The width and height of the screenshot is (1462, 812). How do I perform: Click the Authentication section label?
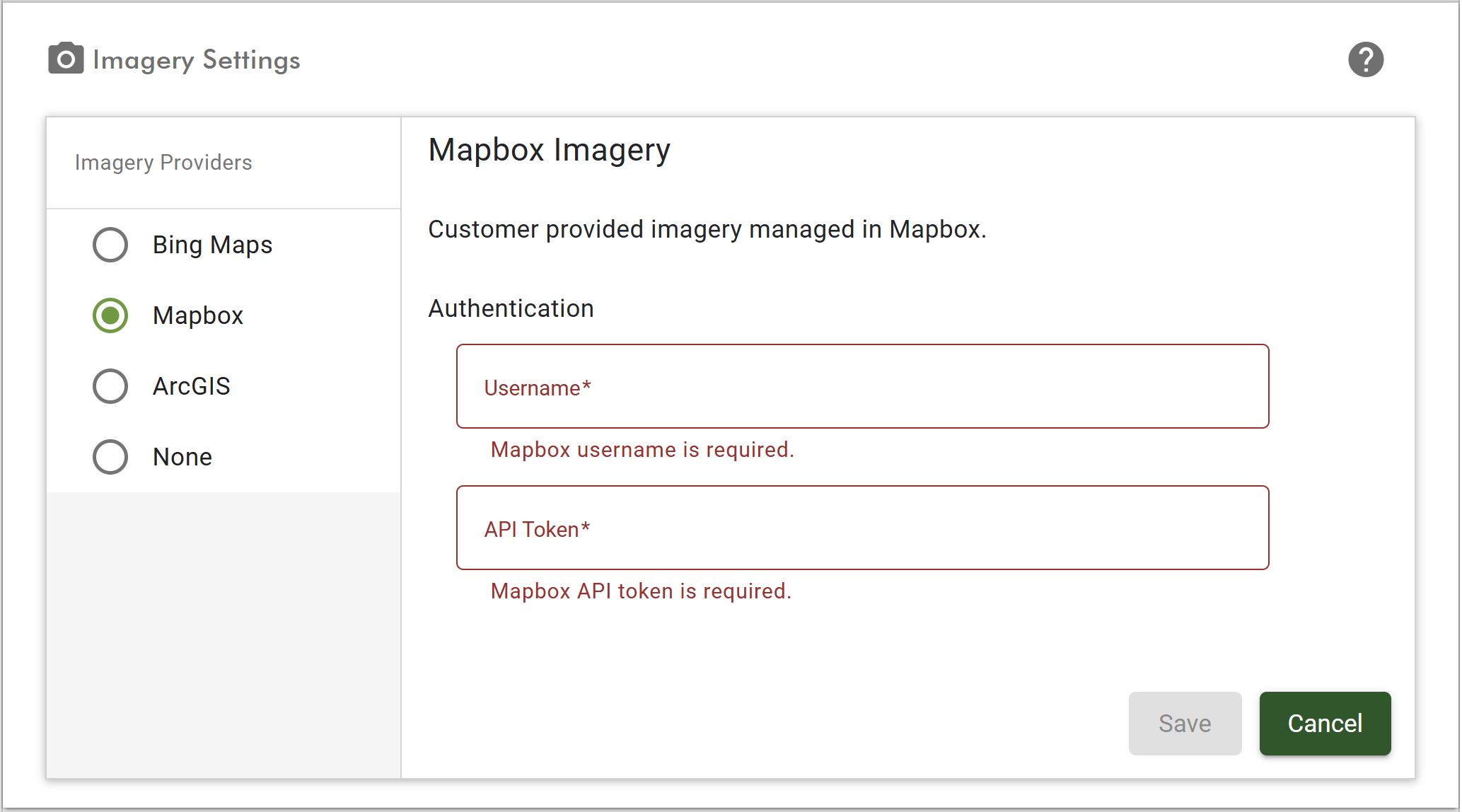coord(511,308)
